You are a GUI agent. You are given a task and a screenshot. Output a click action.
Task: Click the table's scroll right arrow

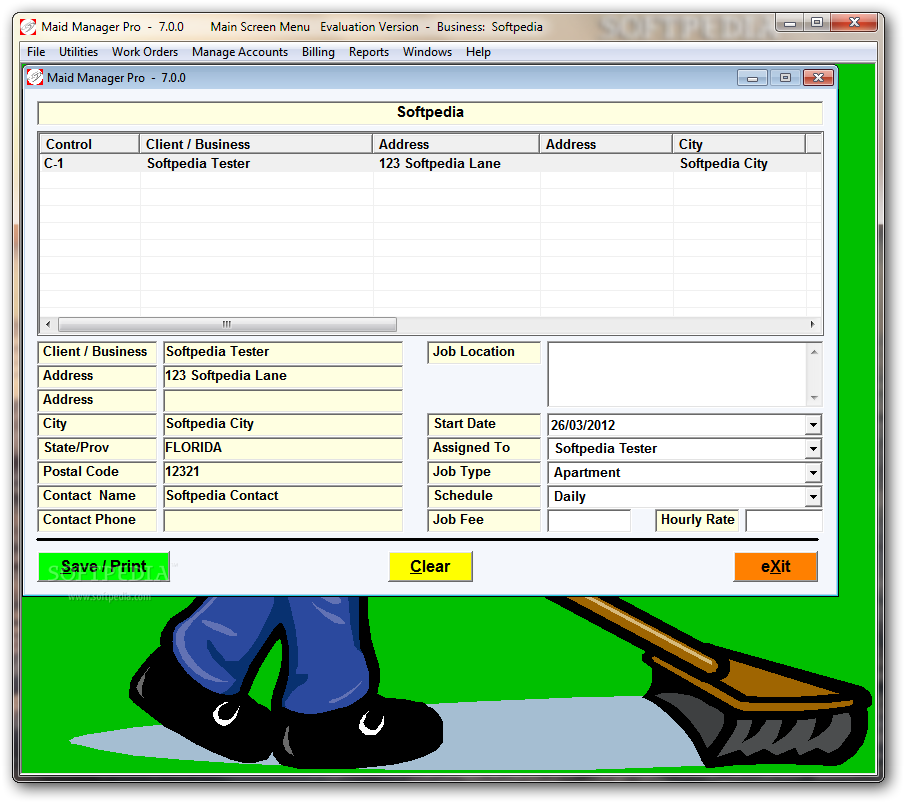[813, 324]
